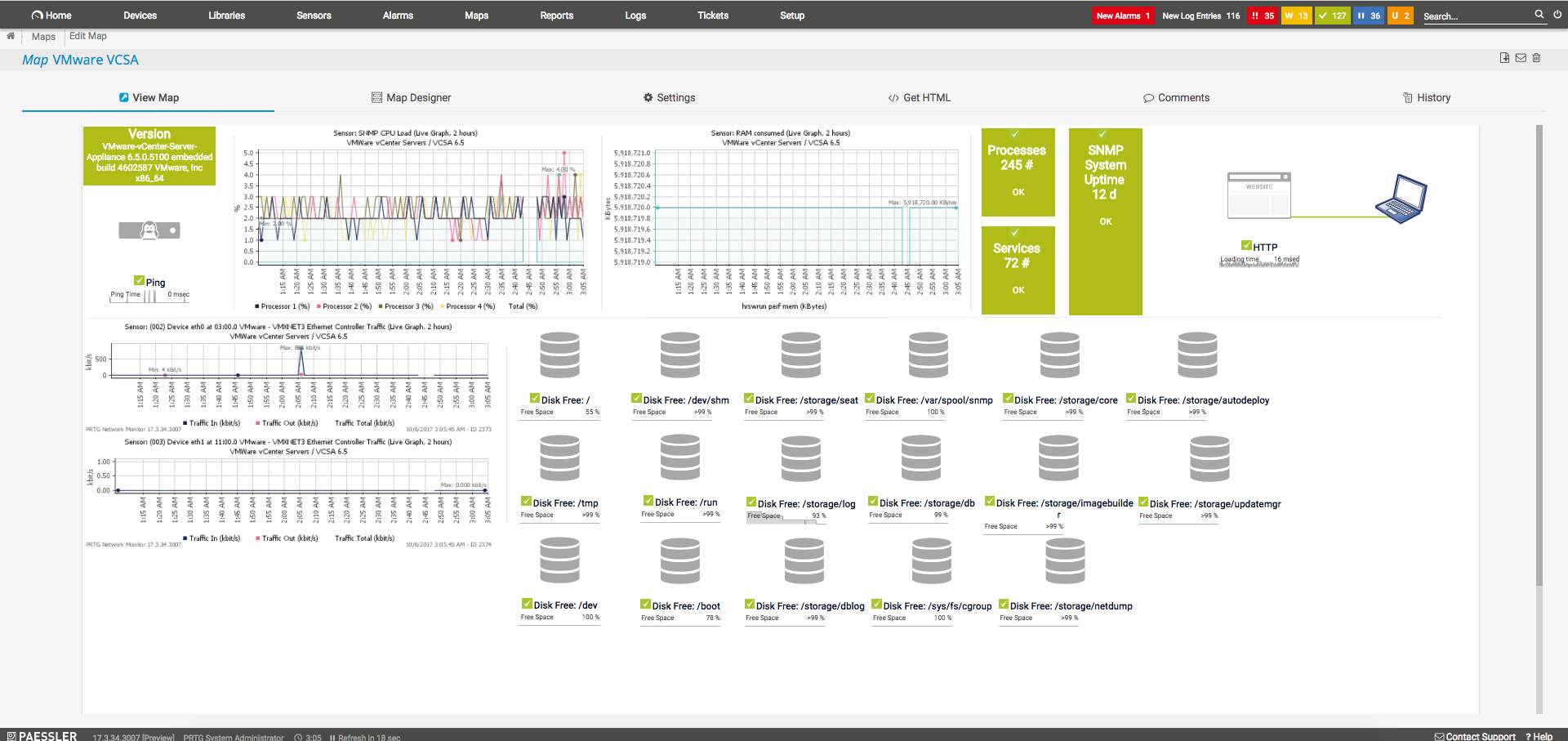
Task: Open the Get HTML tab
Action: (920, 97)
